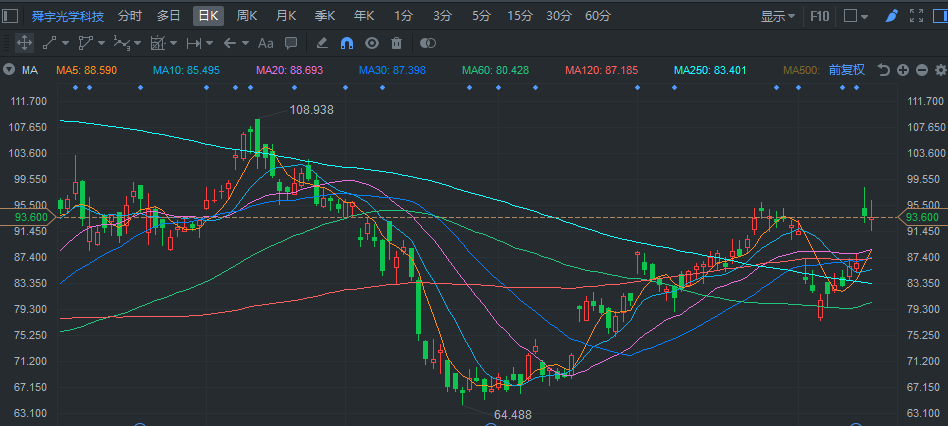The height and width of the screenshot is (426, 948).
Task: Toggle drawings visibility with the eye icon
Action: coord(372,43)
